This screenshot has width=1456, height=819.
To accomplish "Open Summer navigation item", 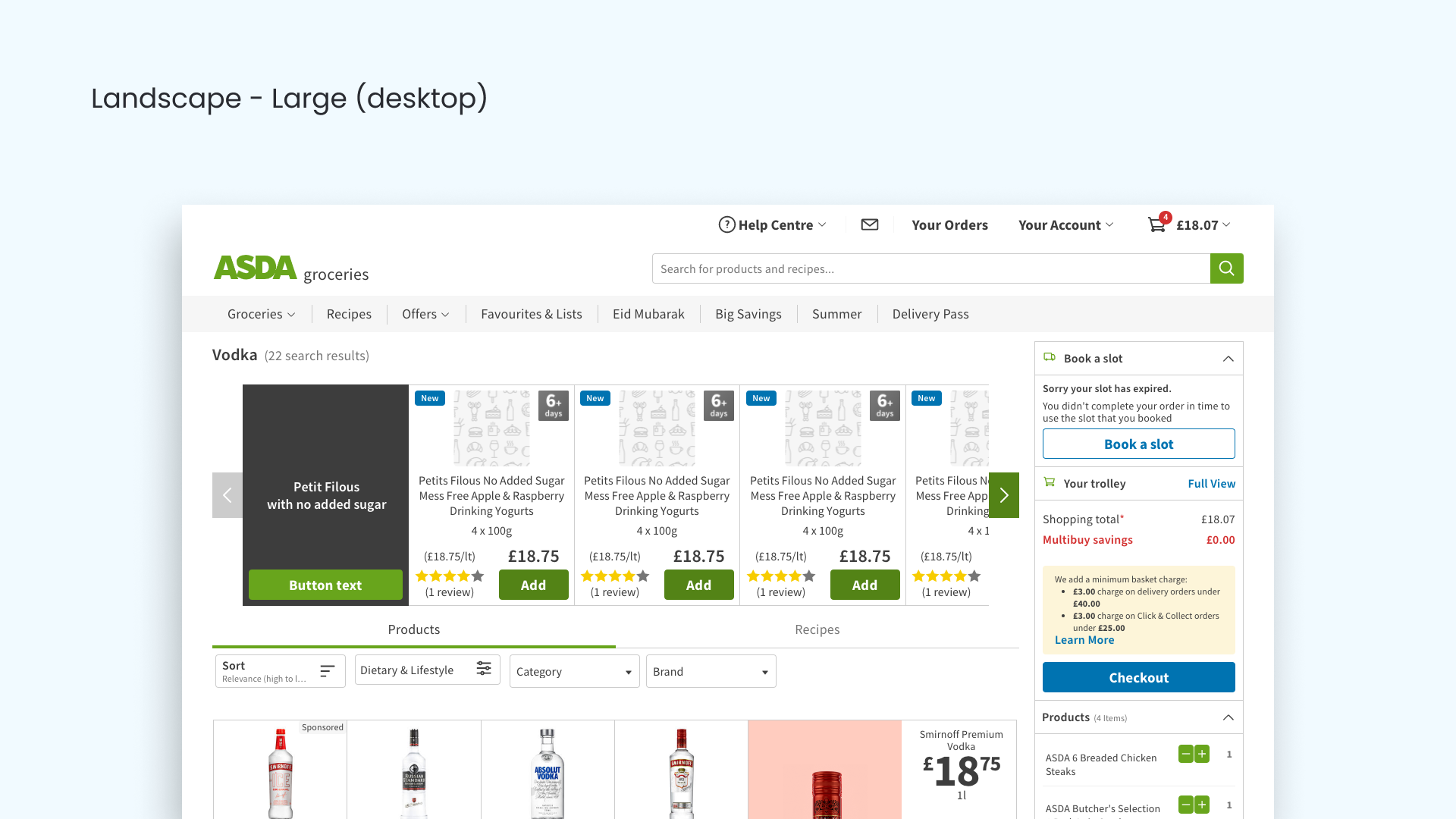I will point(836,314).
